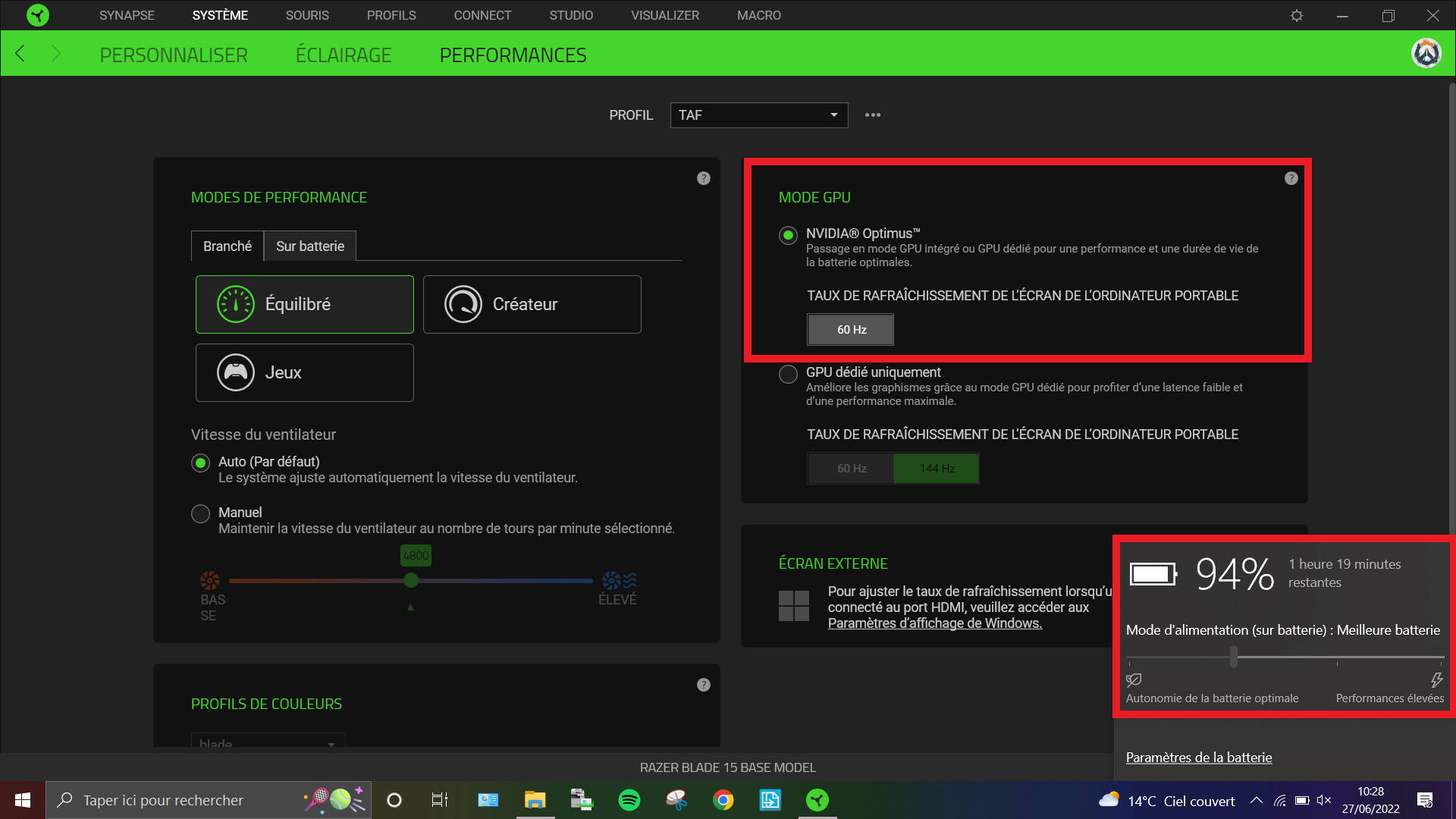1456x819 pixels.
Task: Open the STUDIO menu tab
Action: pyautogui.click(x=571, y=15)
